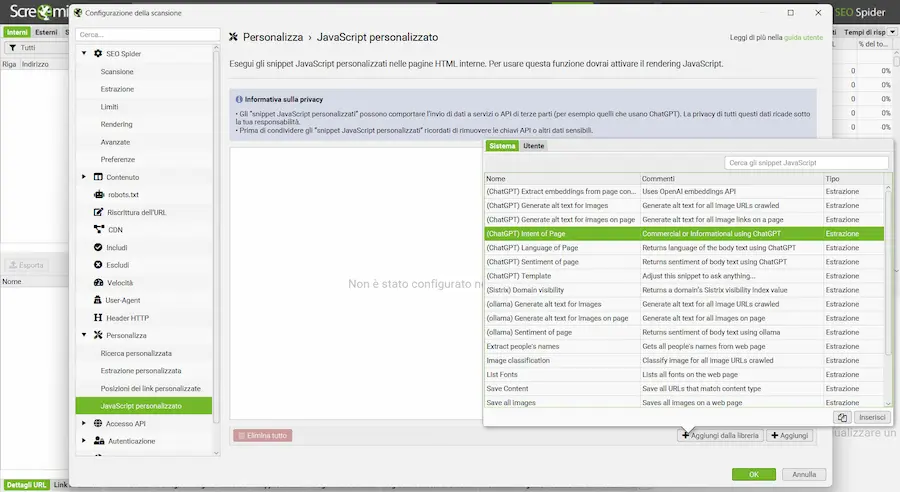Select Image classification snippet row

(684, 361)
